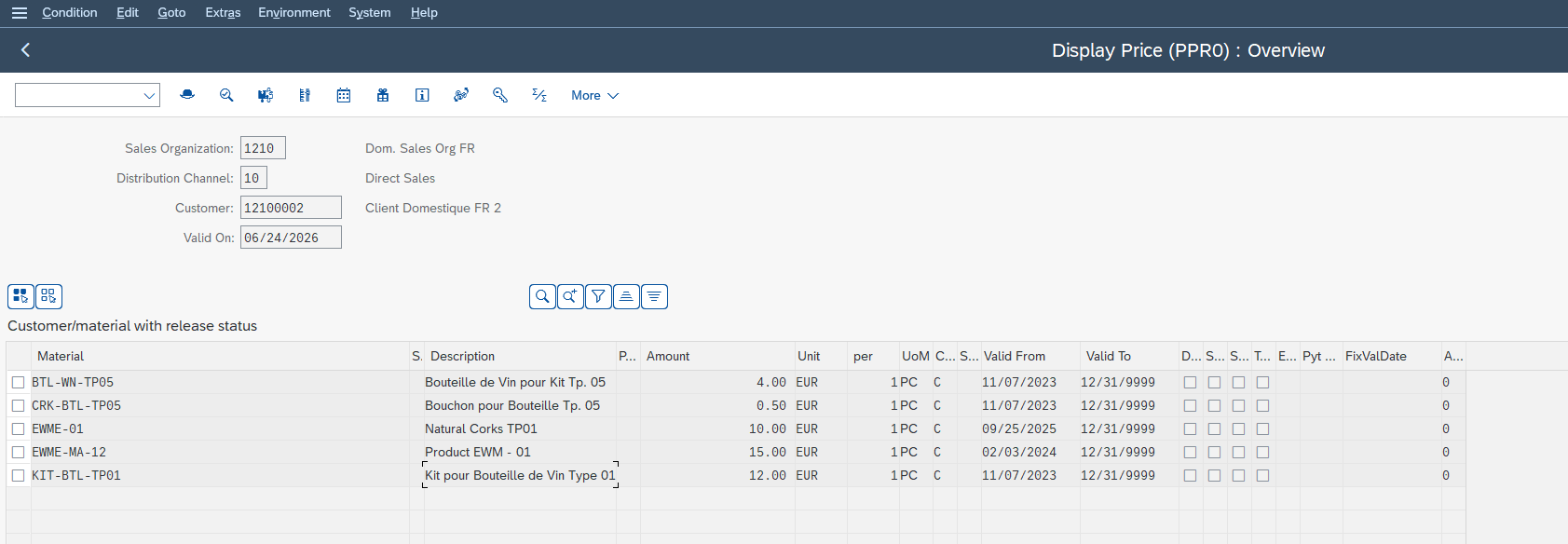
Task: Select row checkbox for EWME-MA-12
Action: coord(18,452)
